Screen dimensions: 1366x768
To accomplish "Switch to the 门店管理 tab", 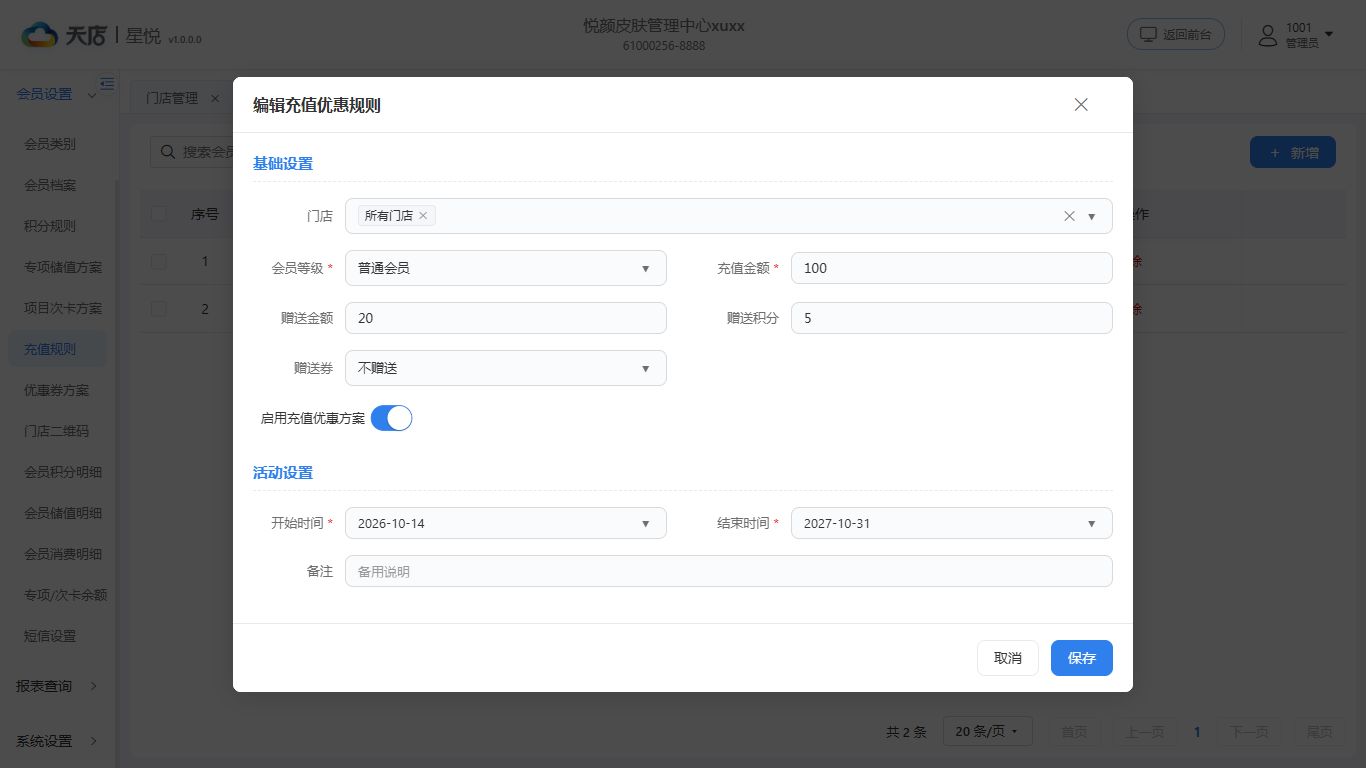I will pos(172,98).
